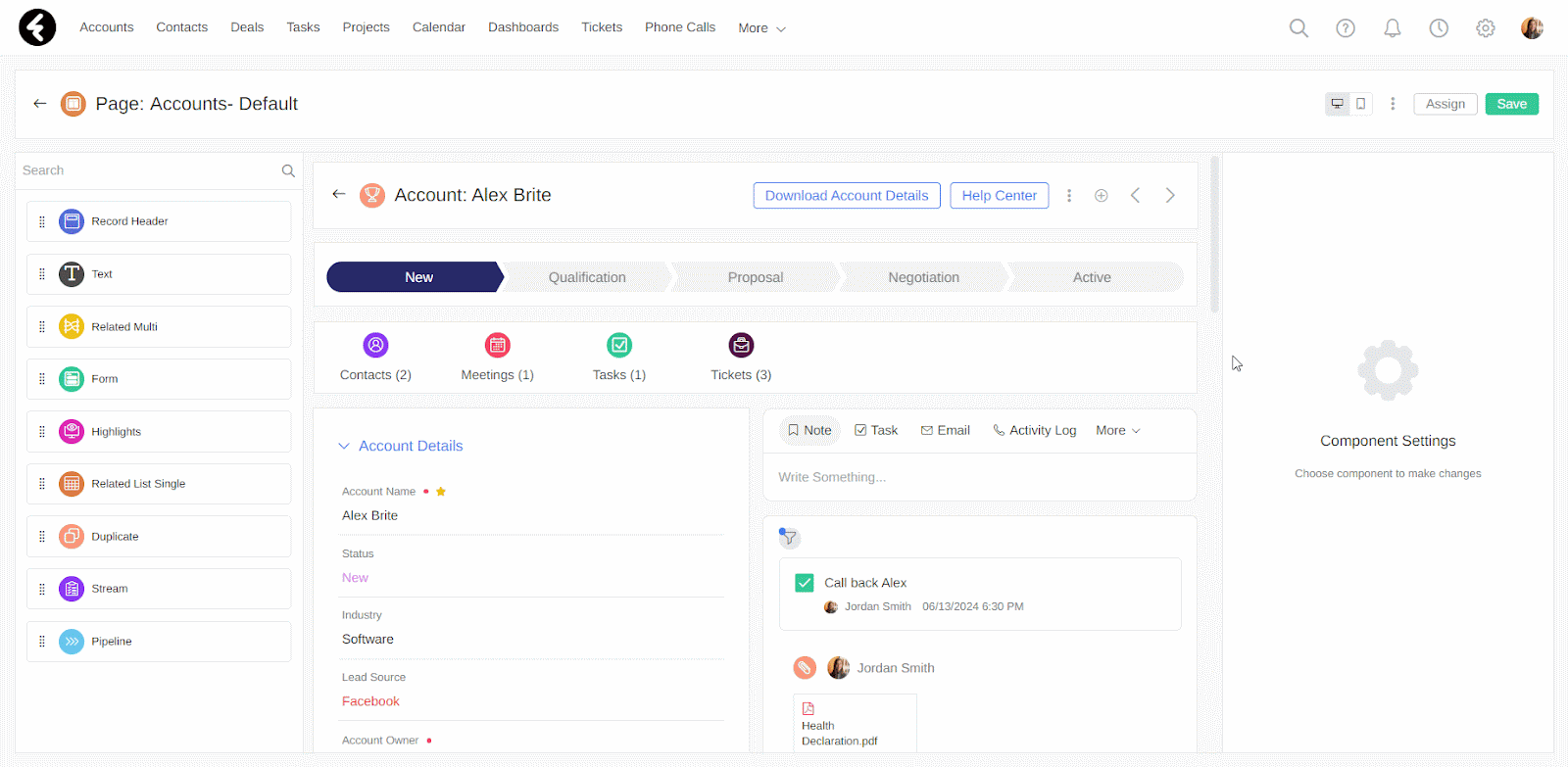
Task: Go to next account record
Action: pyautogui.click(x=1170, y=195)
